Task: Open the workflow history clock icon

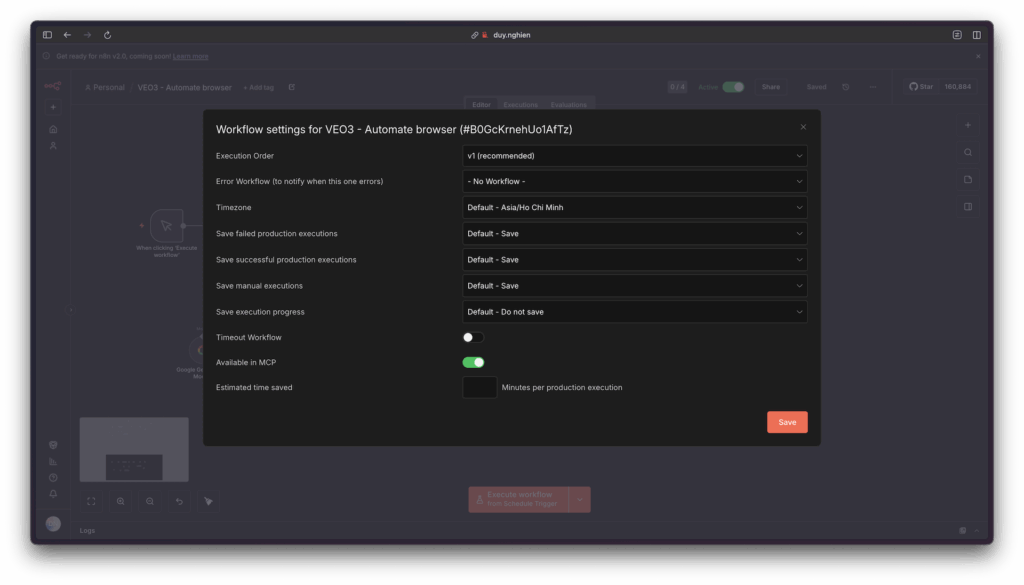Action: point(846,87)
